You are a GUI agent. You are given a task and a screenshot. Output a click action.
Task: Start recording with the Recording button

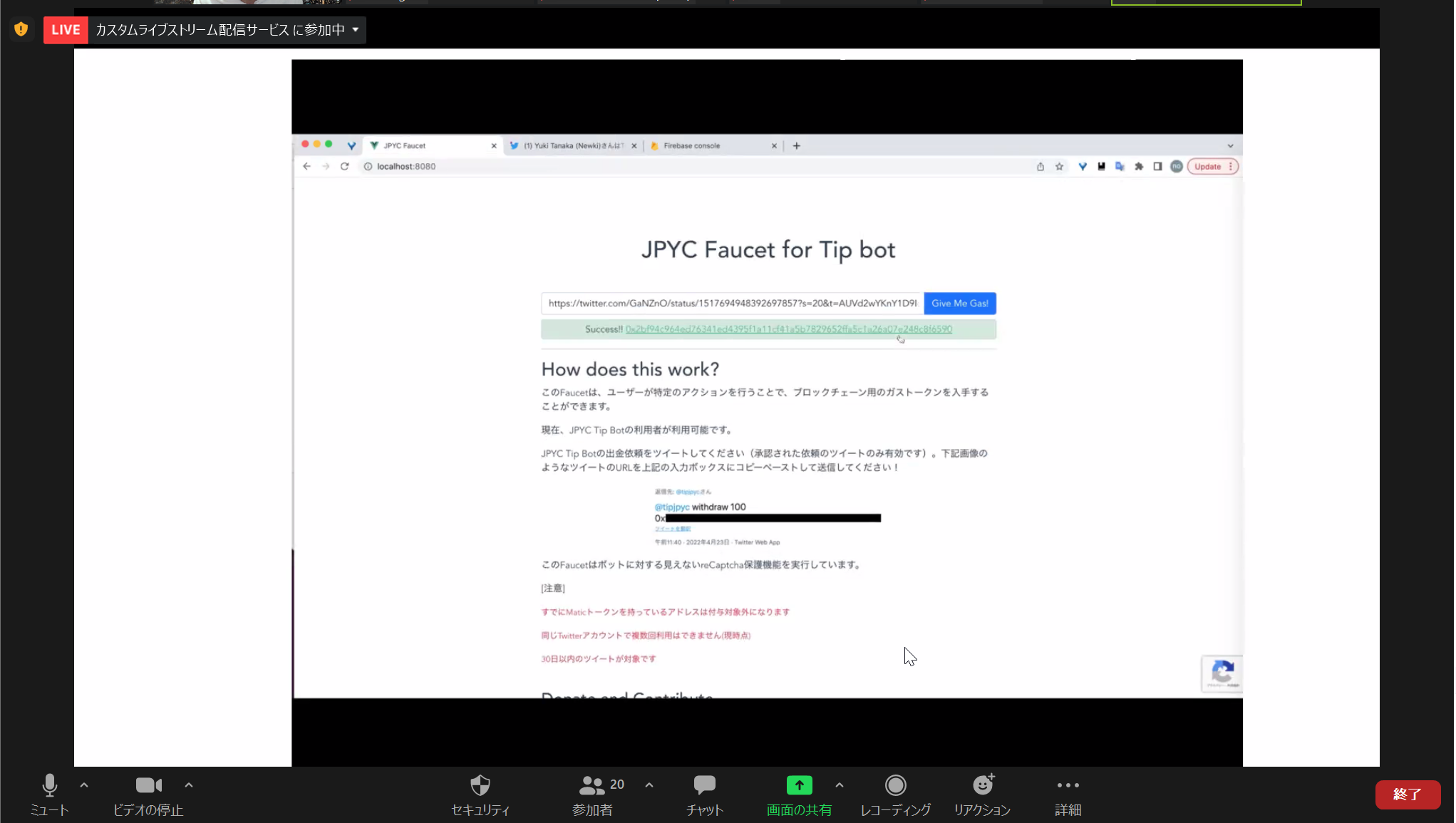(895, 785)
